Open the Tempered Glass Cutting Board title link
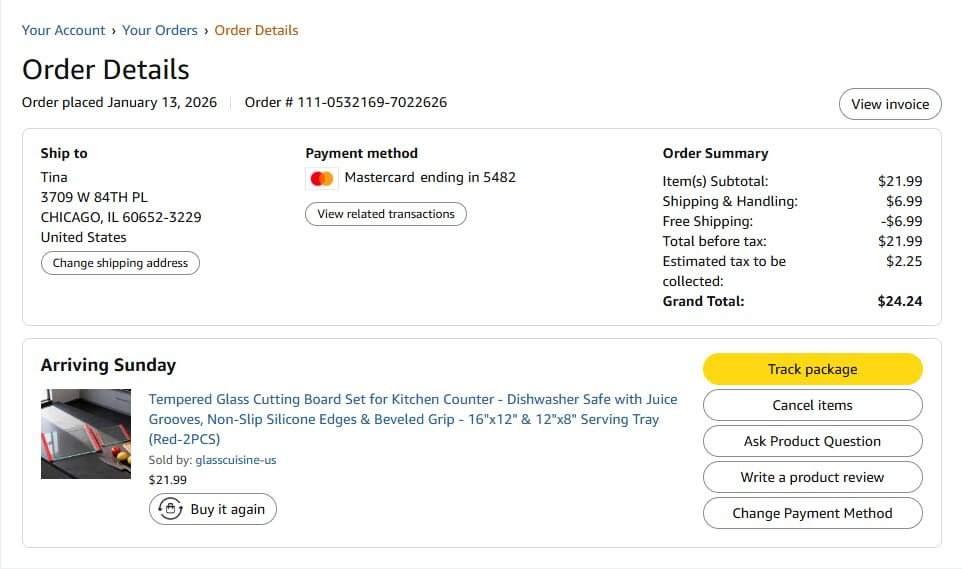This screenshot has width=962, height=569. tap(412, 419)
